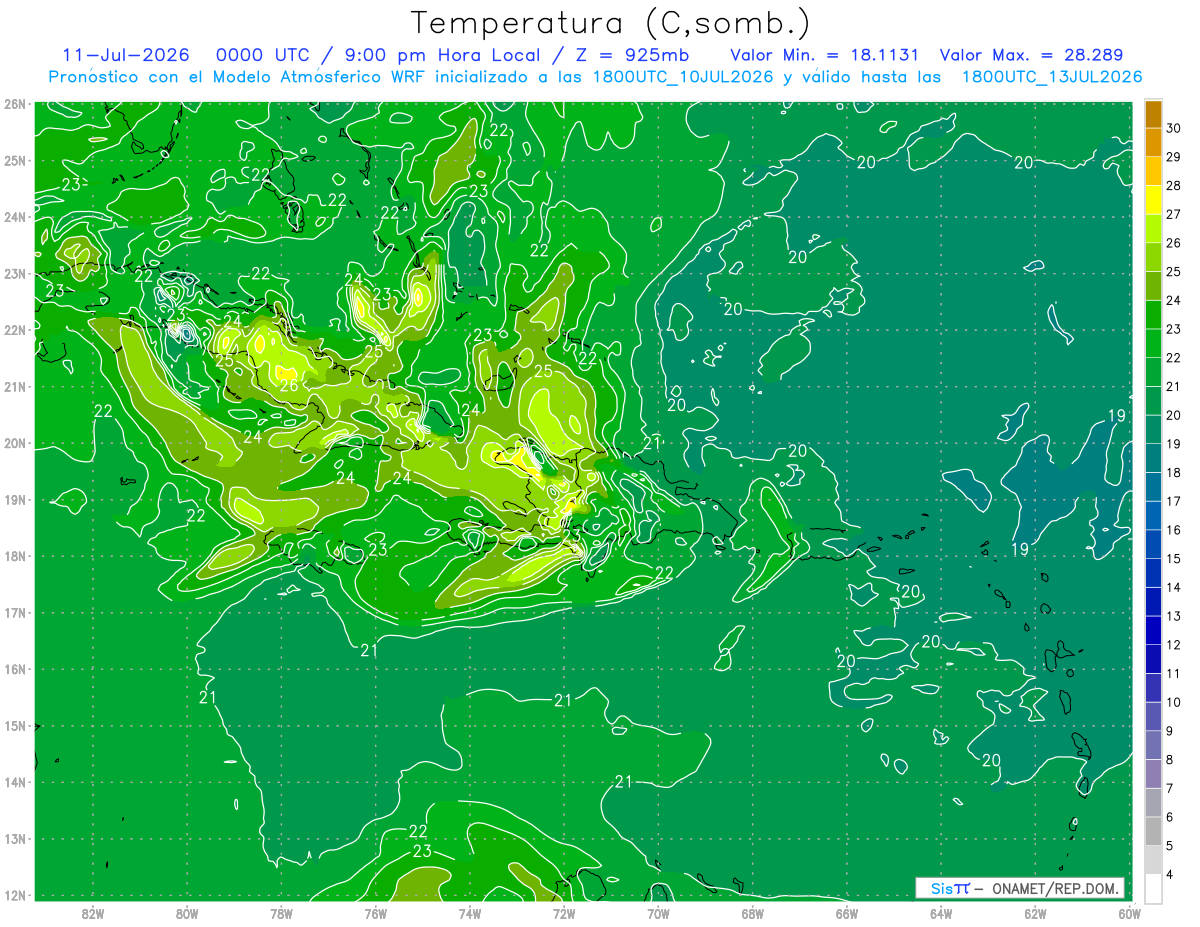Click the '22N' latitude axis label
1200x927 pixels.
pos(14,330)
